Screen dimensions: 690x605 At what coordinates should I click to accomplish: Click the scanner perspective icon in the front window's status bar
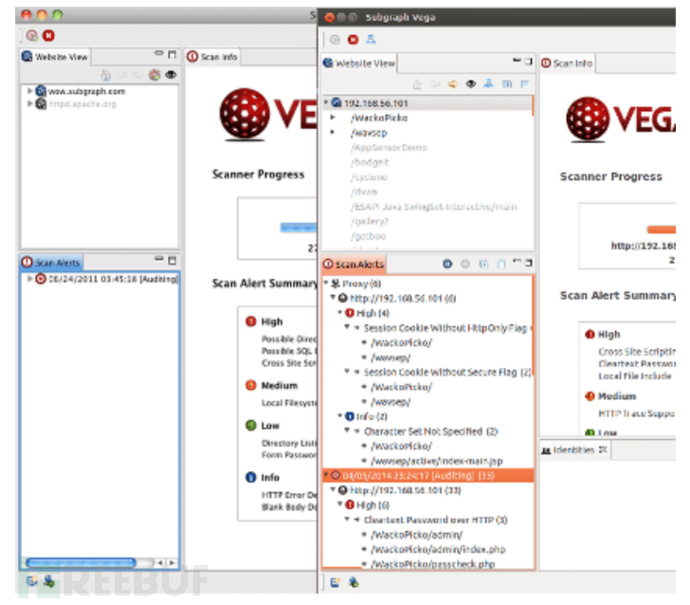[x=335, y=583]
